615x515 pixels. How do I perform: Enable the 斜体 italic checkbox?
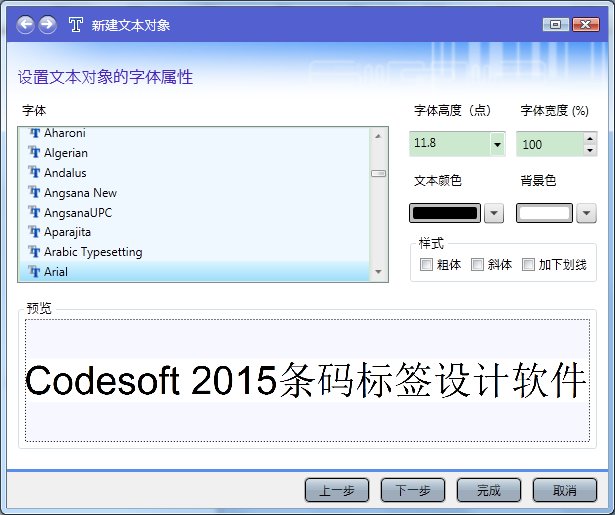click(x=477, y=264)
